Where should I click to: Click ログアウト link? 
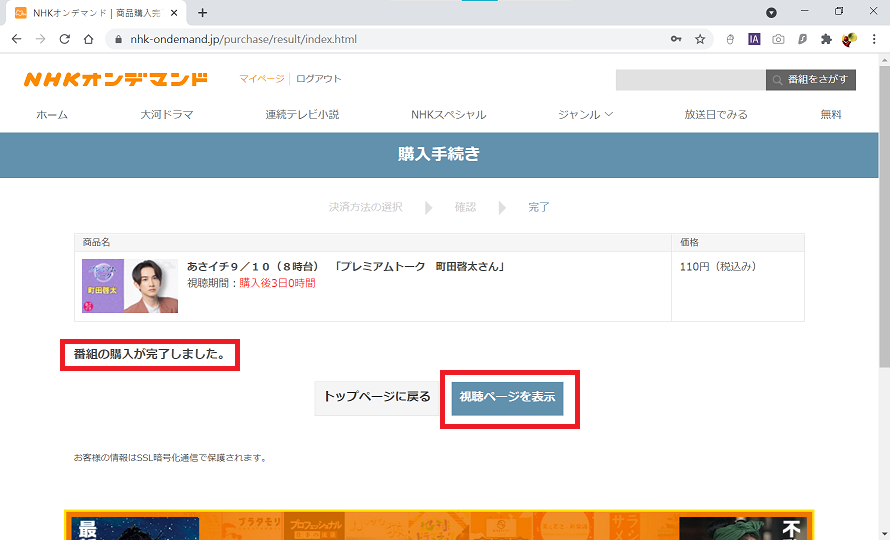[x=318, y=78]
